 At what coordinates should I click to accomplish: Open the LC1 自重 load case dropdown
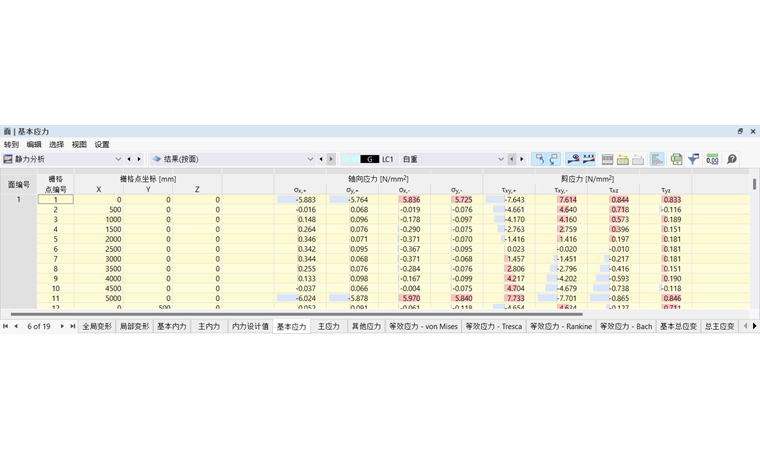501,159
